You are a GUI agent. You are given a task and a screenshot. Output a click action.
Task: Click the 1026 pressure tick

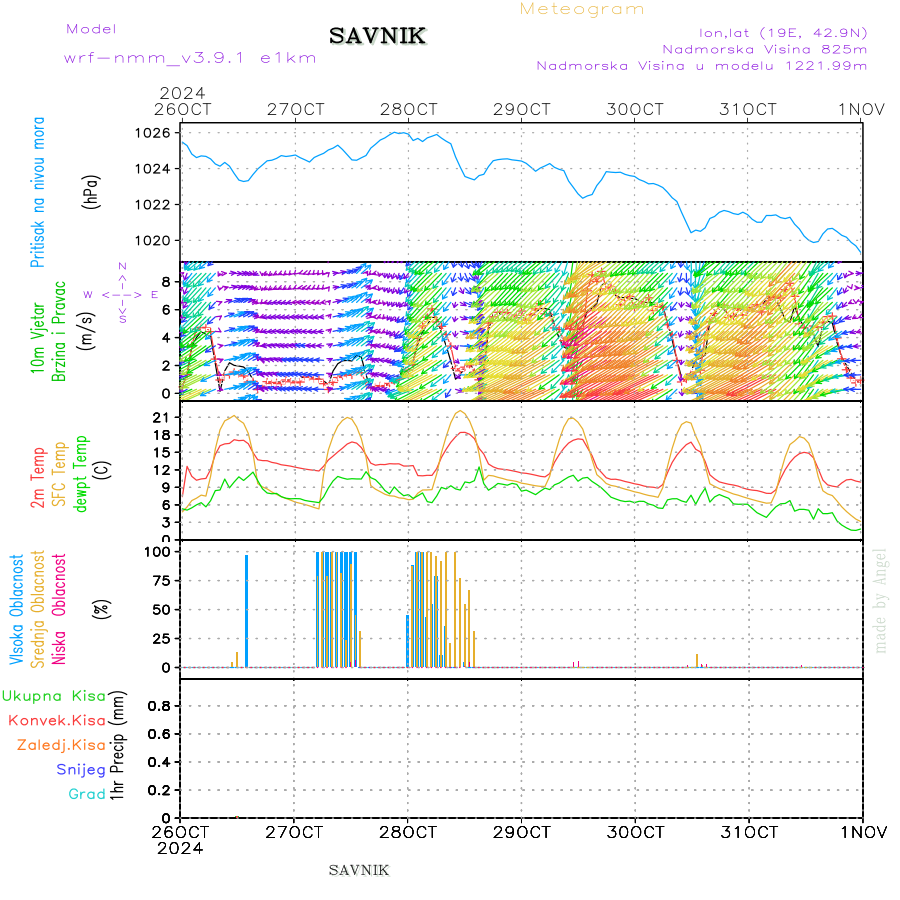[153, 133]
